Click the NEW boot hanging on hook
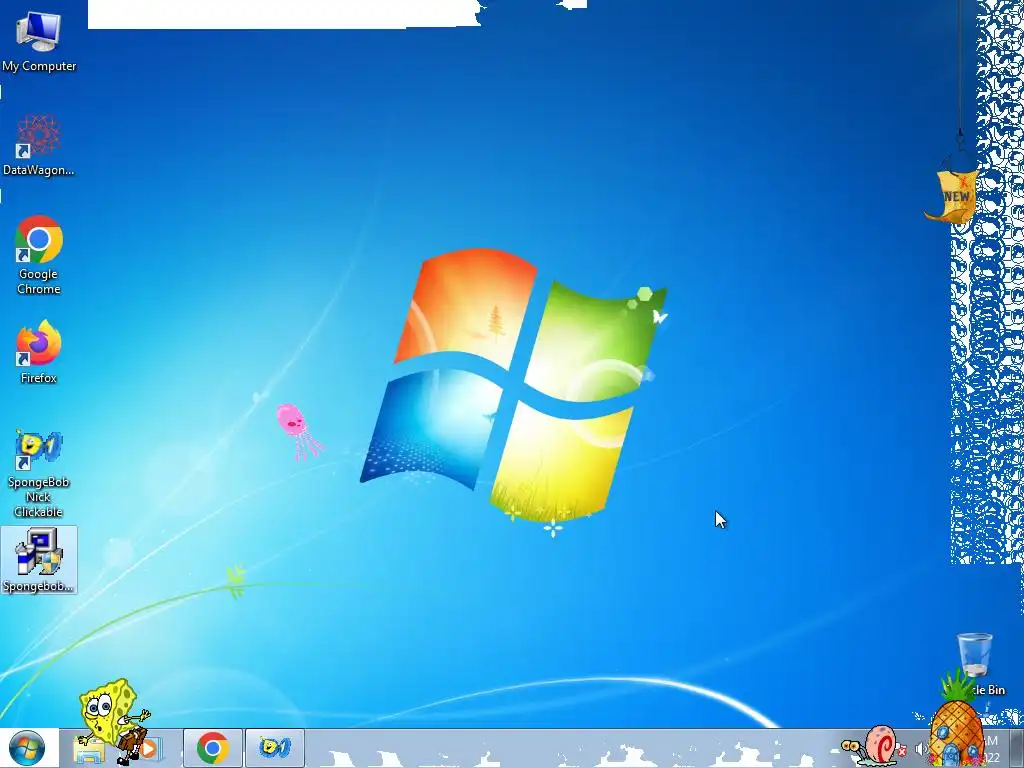This screenshot has height=768, width=1024. [952, 196]
